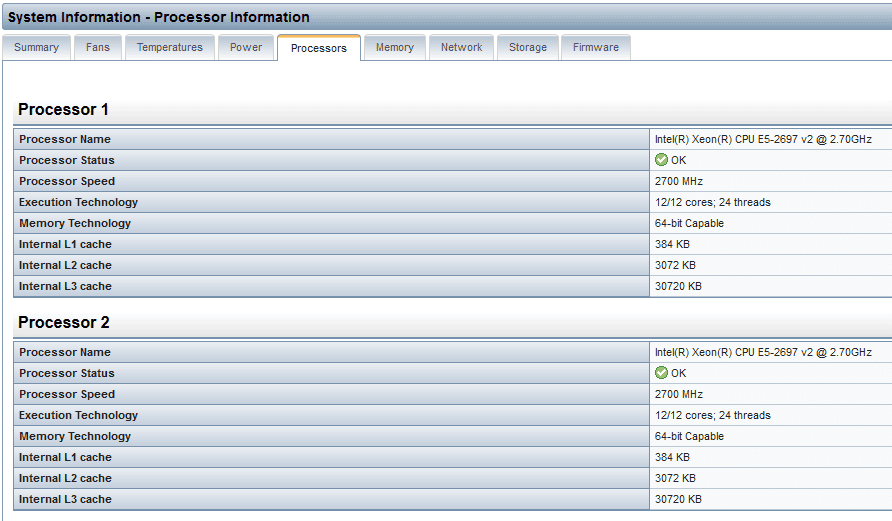Open the Network tab
The image size is (892, 521).
tap(461, 47)
